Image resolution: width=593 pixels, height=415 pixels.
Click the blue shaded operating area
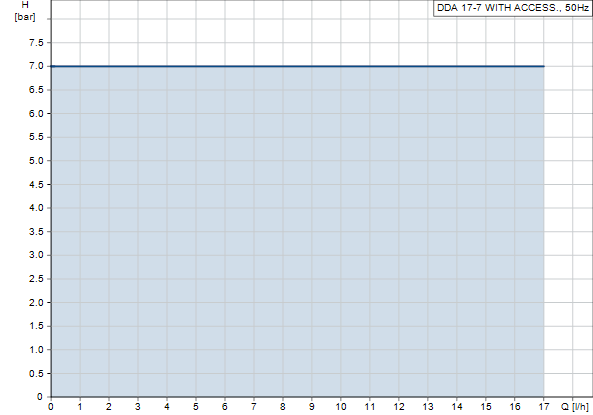pos(298,232)
